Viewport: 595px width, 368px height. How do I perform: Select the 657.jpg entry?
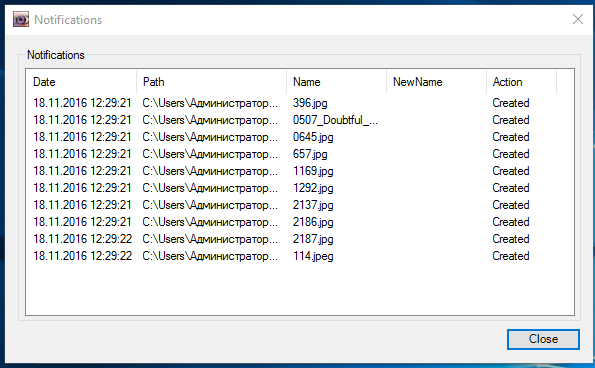pos(310,154)
